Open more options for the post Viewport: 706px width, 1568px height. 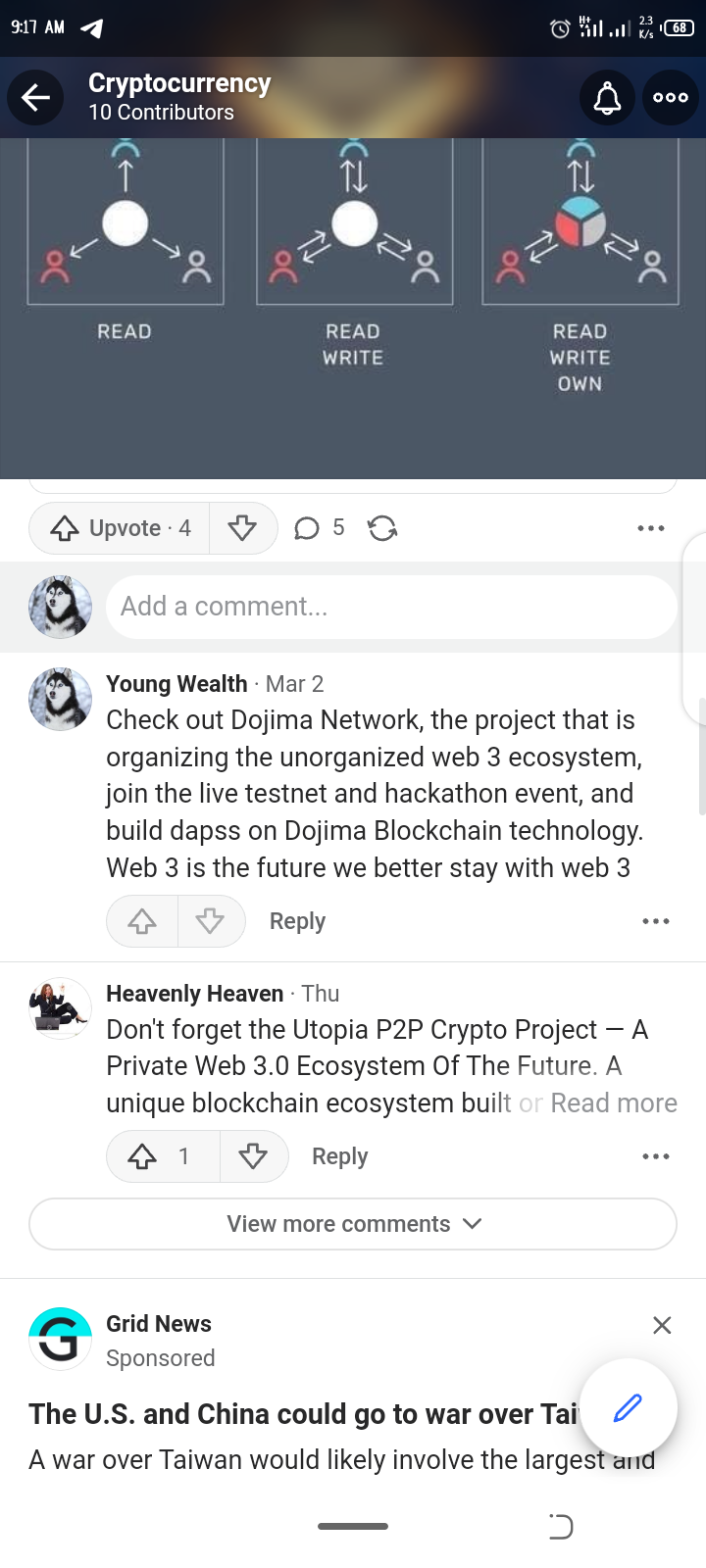coord(651,528)
